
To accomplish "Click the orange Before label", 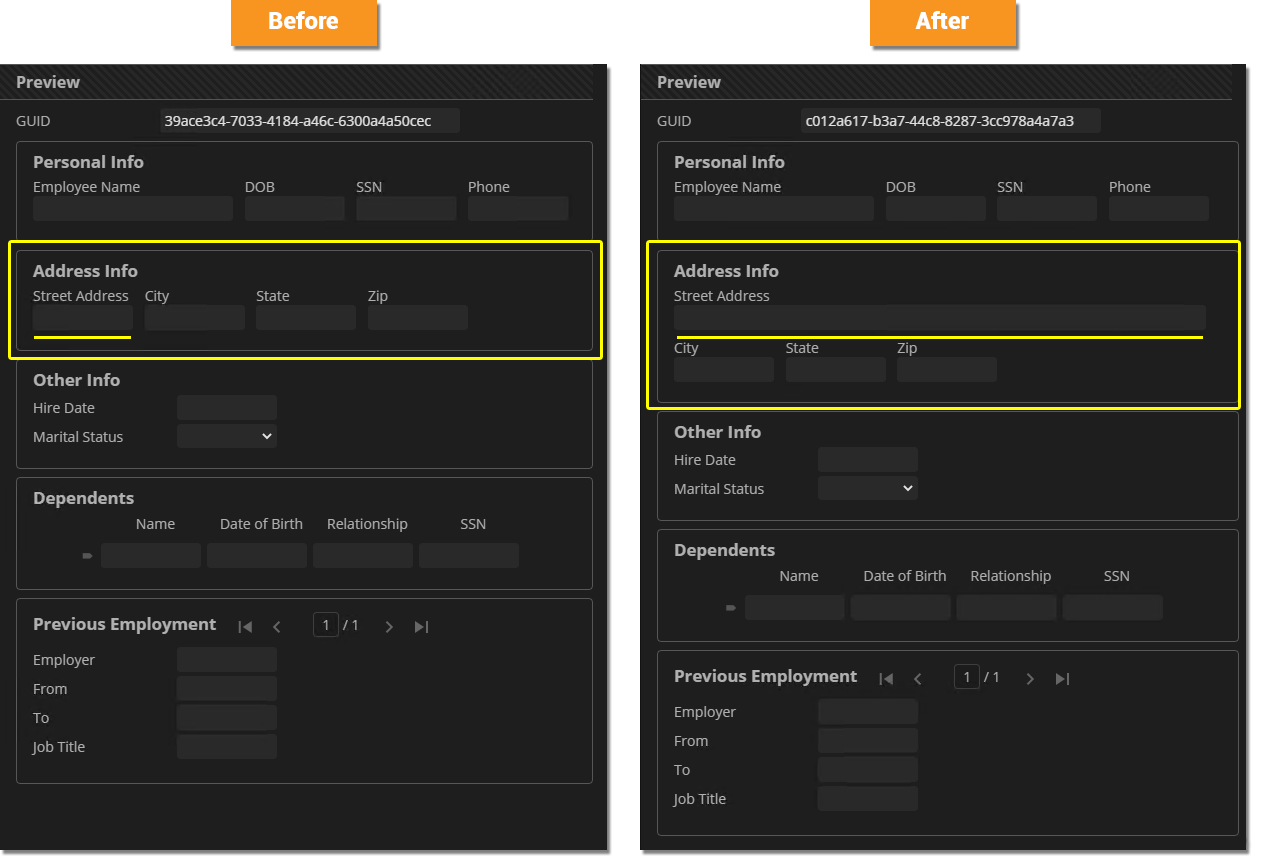I will [303, 22].
